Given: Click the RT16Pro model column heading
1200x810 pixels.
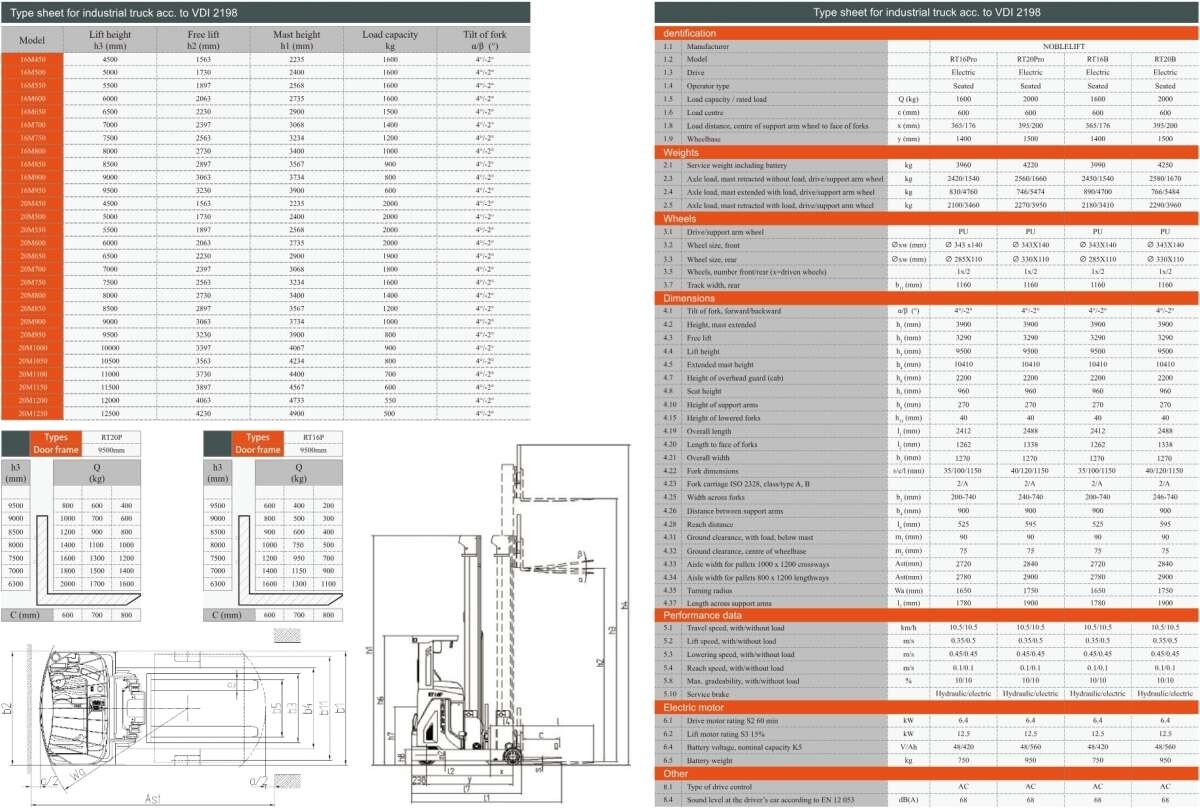Looking at the screenshot, I should click(x=963, y=59).
